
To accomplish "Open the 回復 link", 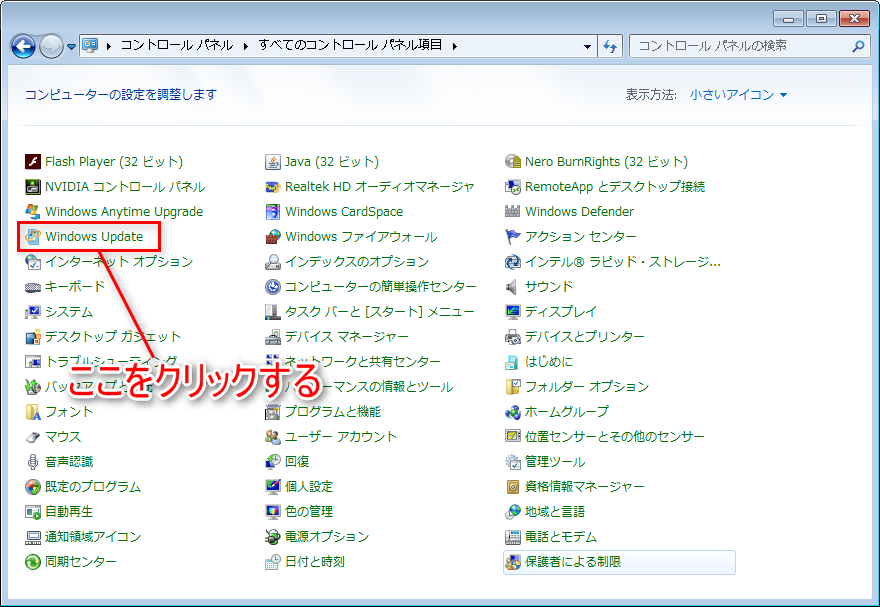I will pos(297,462).
